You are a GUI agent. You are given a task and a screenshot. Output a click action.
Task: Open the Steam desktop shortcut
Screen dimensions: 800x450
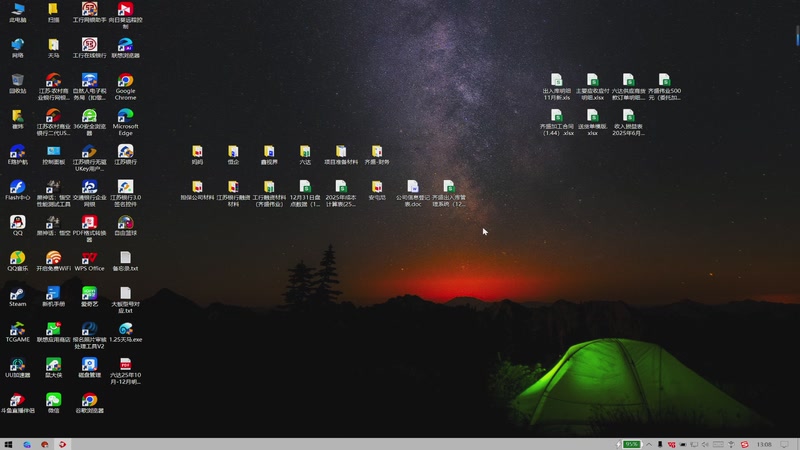(x=18, y=296)
